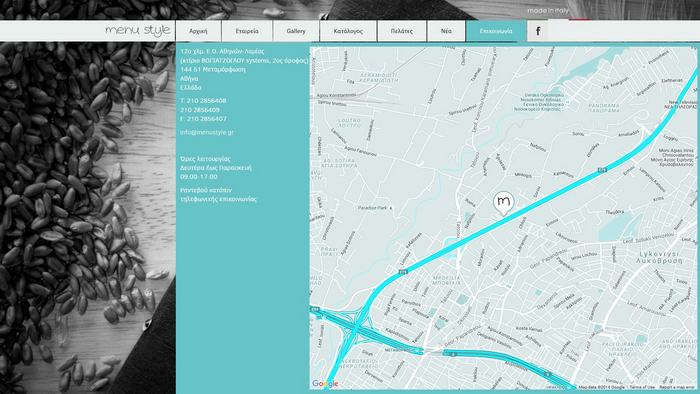Click the hospital icon near Geniko Ogkologiko
This screenshot has width=700, height=394.
point(567,102)
